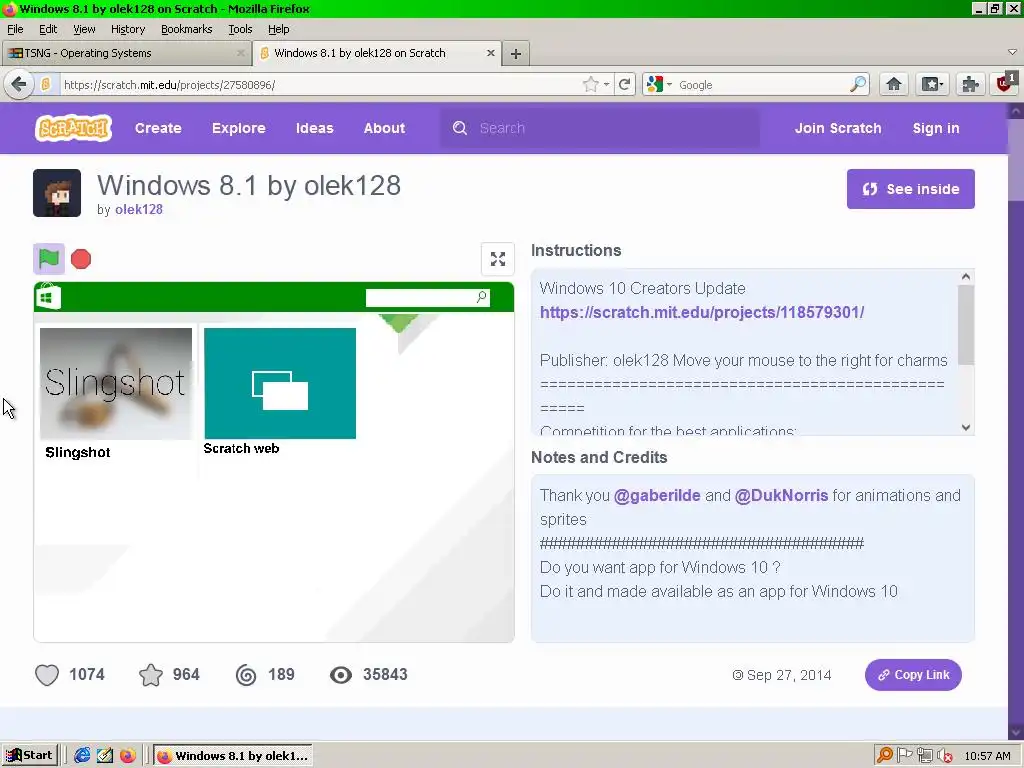1024x768 pixels.
Task: Click Explore in Scratch navigation
Action: [x=238, y=128]
